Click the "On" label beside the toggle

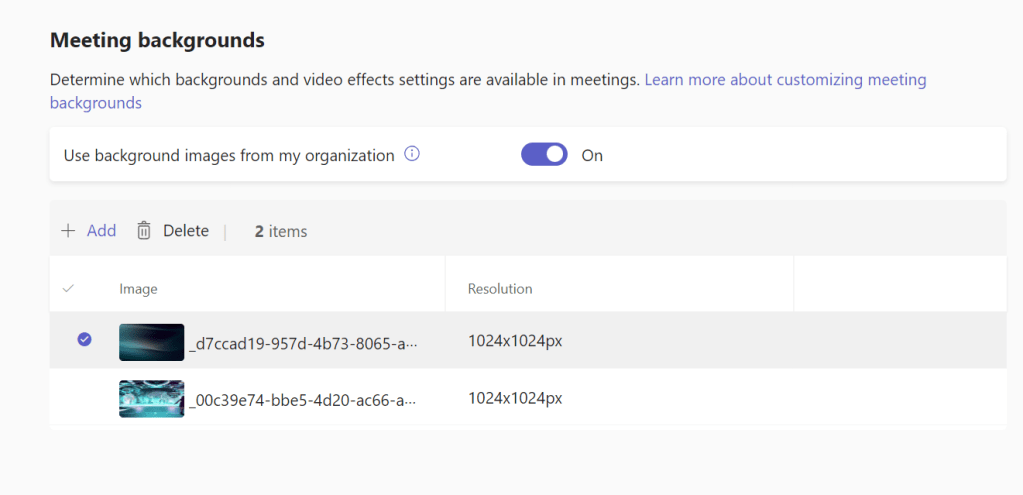(592, 155)
